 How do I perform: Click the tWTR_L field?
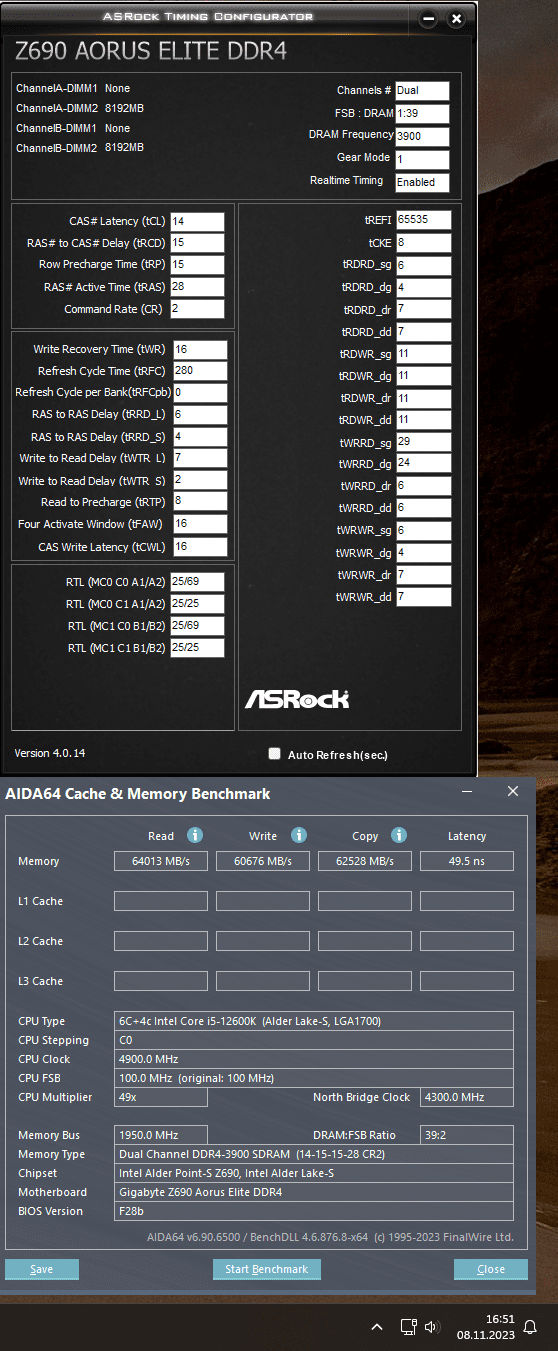tap(200, 458)
